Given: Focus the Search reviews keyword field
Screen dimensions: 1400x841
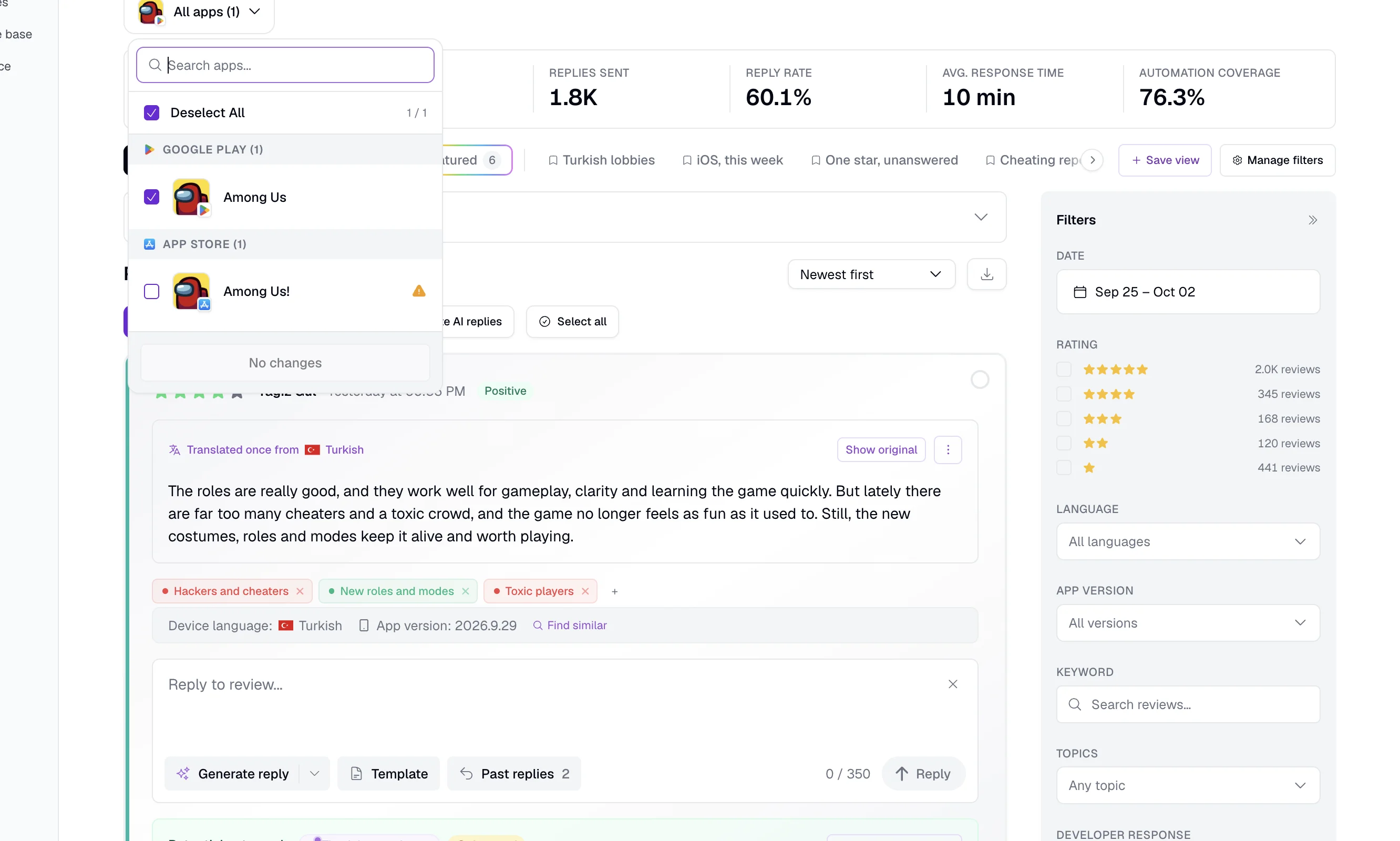Looking at the screenshot, I should click(x=1188, y=704).
